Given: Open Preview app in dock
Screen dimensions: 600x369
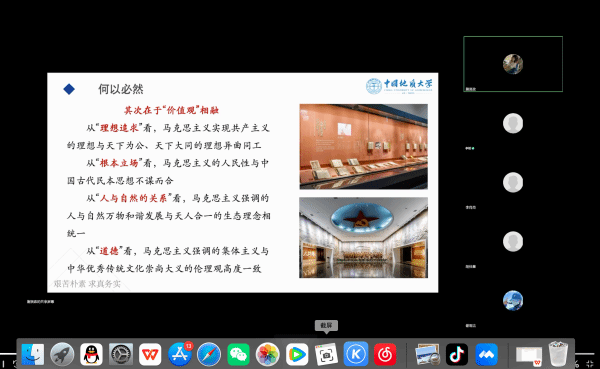Looking at the screenshot, I should pyautogui.click(x=427, y=354).
